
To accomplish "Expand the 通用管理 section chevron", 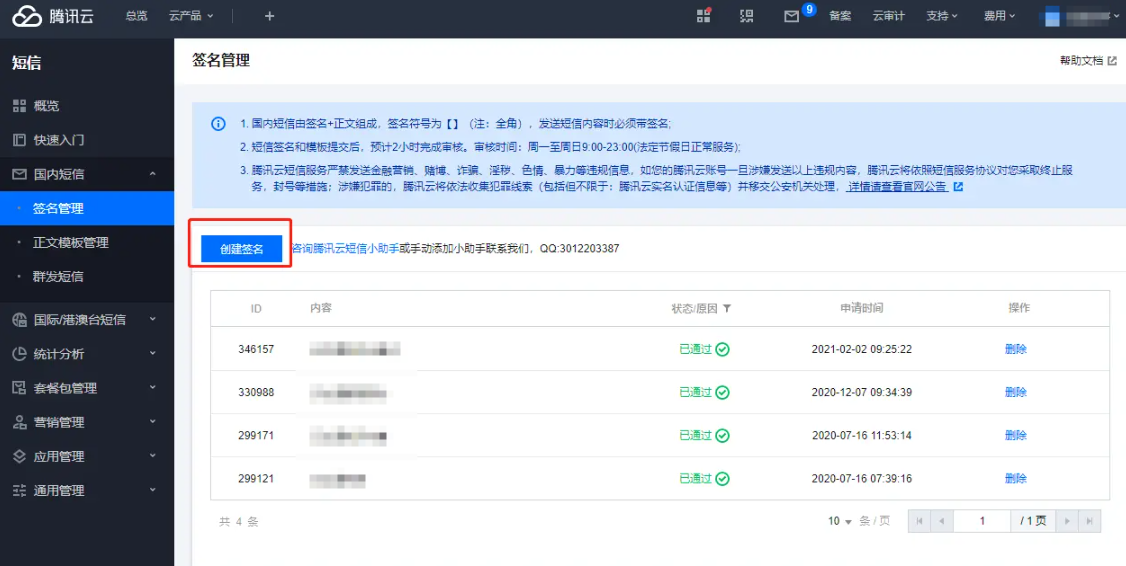I will 153,489.
